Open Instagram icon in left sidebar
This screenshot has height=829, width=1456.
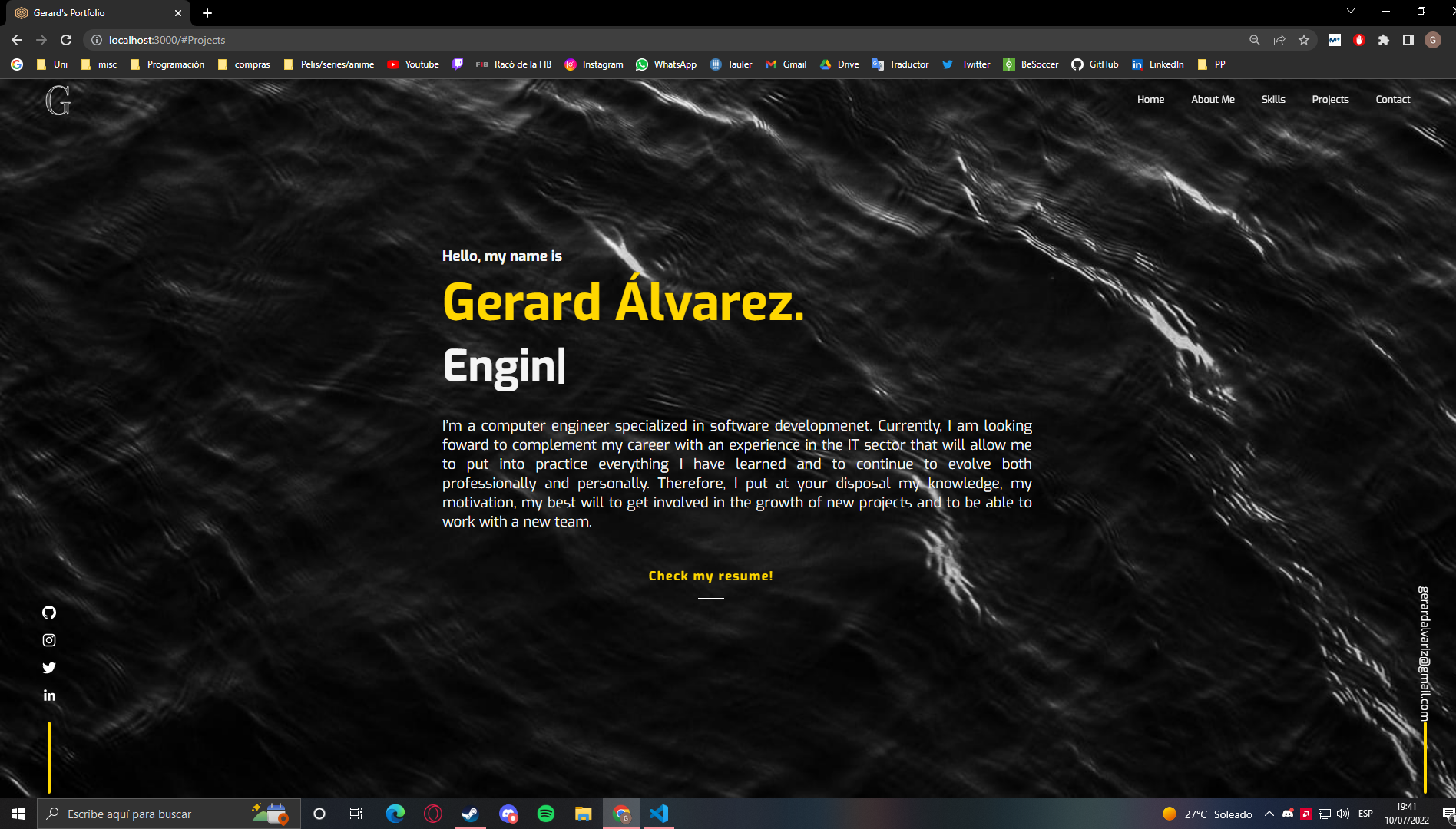(x=49, y=639)
